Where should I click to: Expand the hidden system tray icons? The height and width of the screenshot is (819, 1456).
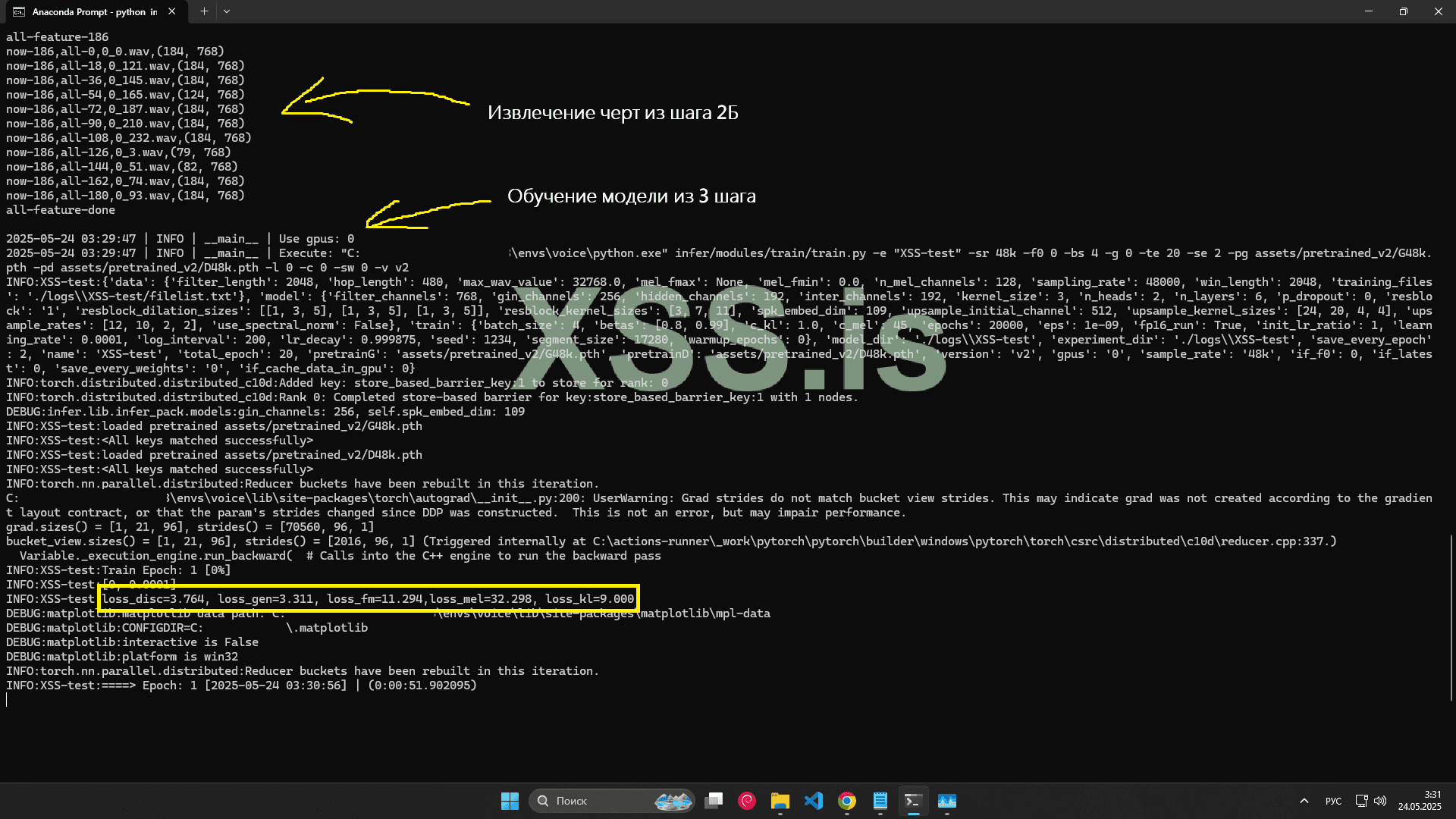[1304, 801]
